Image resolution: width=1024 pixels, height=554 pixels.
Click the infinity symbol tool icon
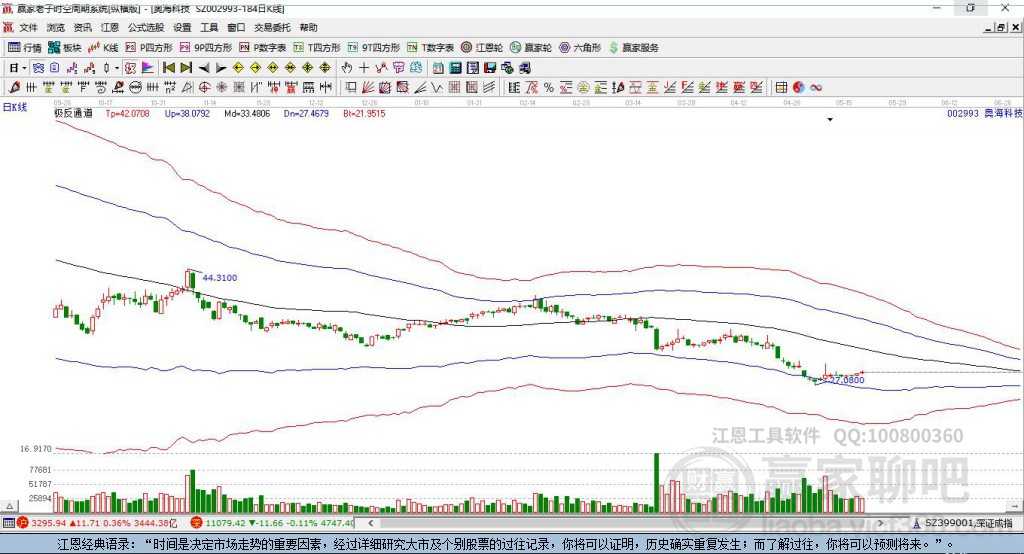(x=816, y=87)
